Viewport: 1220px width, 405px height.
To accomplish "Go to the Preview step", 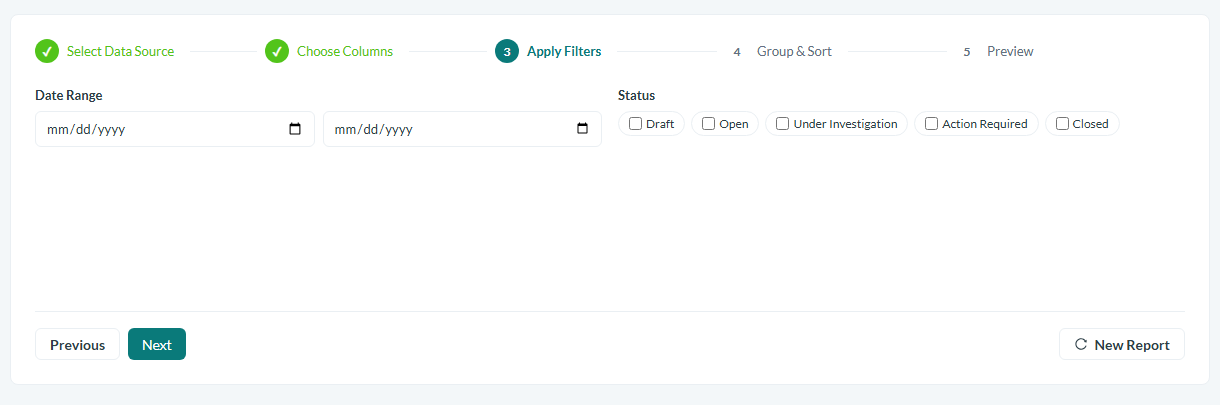I will pyautogui.click(x=1010, y=51).
